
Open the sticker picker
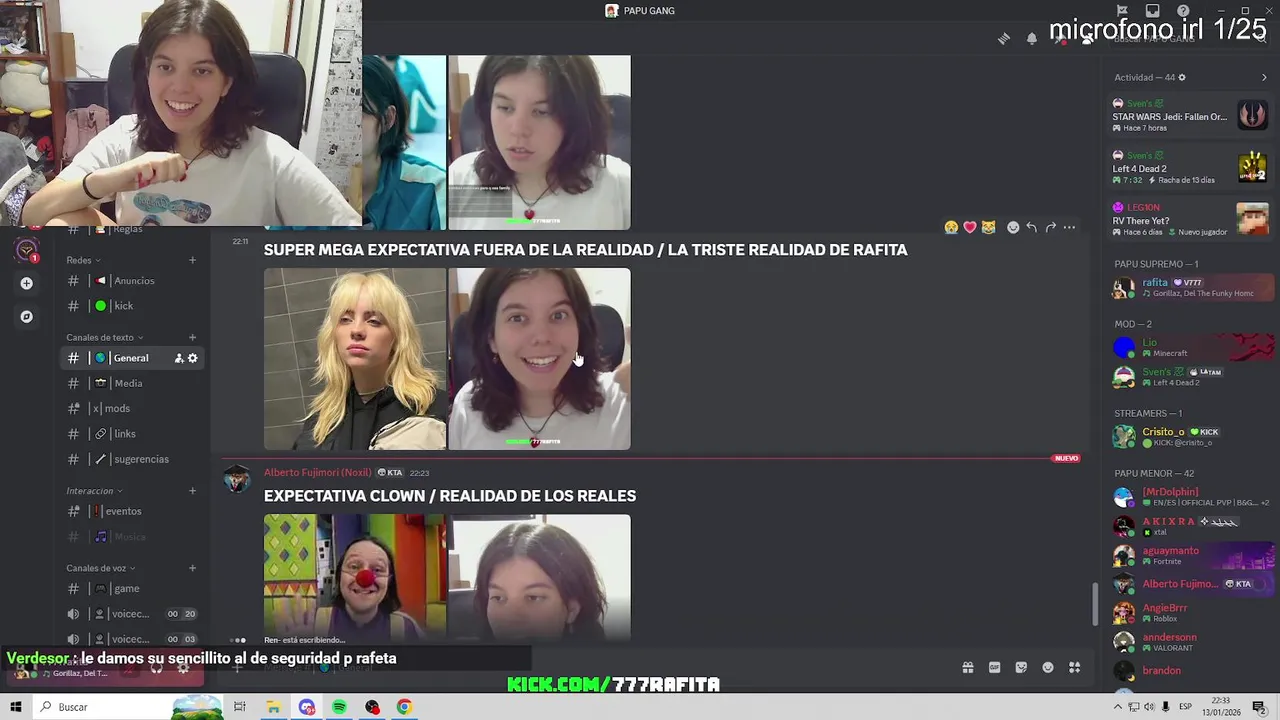[x=1021, y=667]
